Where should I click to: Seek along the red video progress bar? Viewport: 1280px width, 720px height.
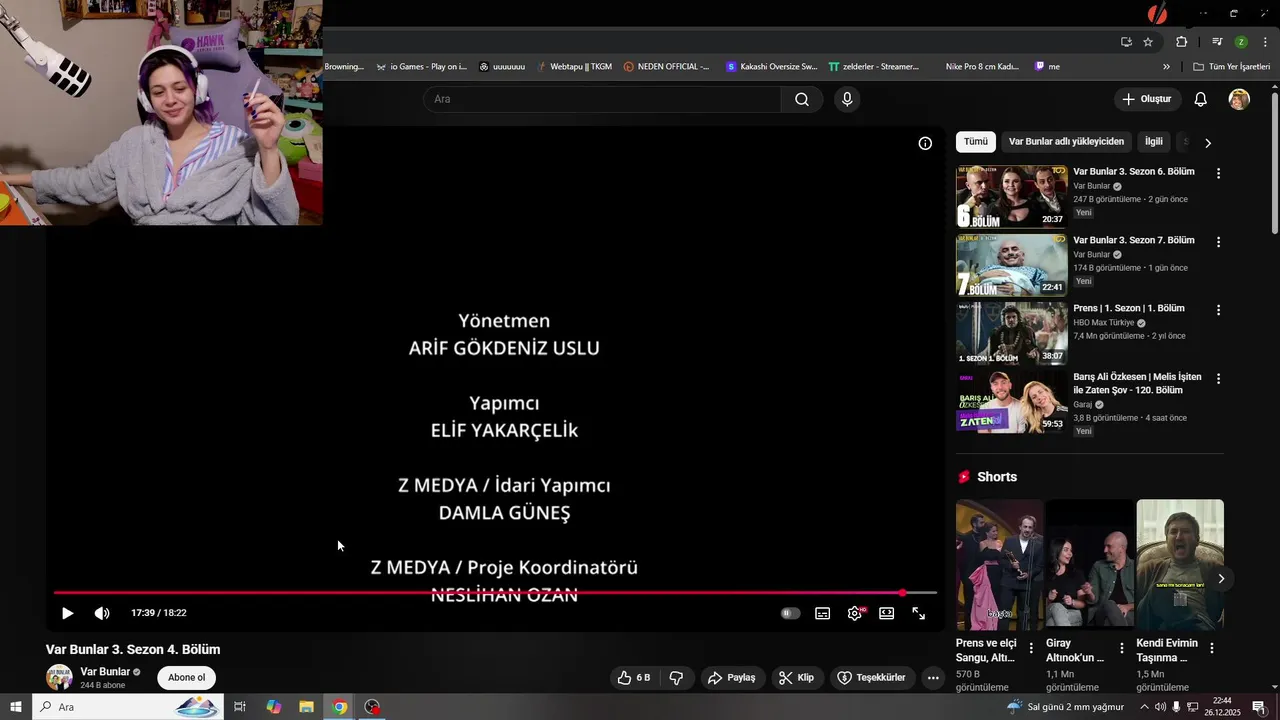[x=495, y=593]
